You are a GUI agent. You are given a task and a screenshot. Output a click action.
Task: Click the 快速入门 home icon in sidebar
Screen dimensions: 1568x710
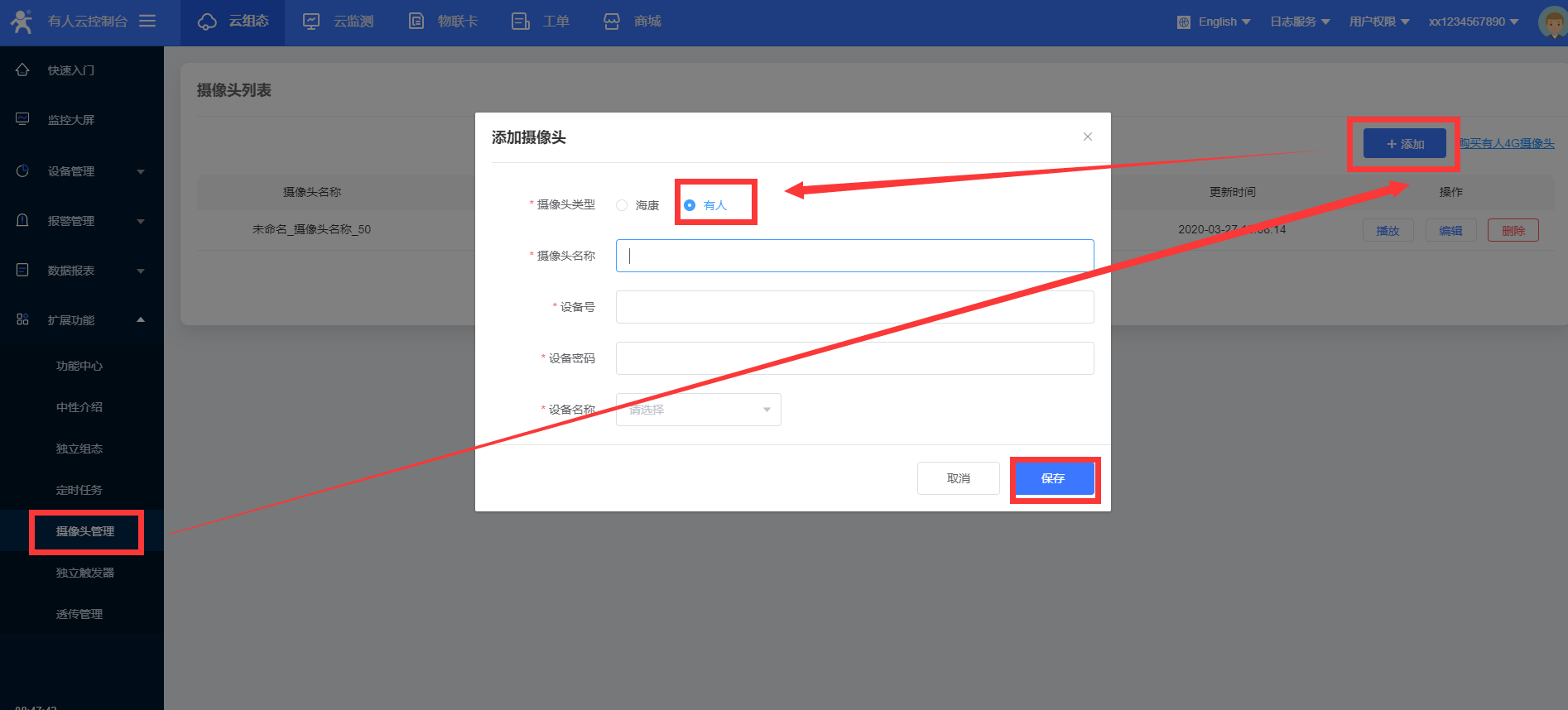[23, 70]
